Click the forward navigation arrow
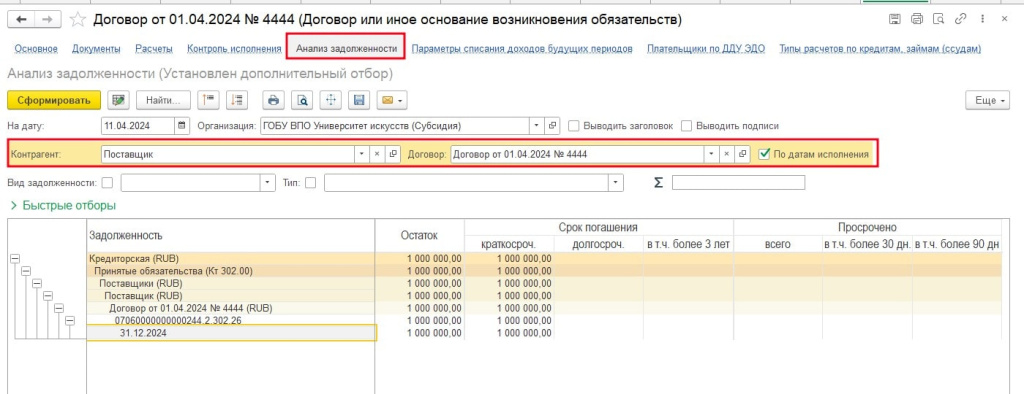Screen dimensions: 1024x394 pyautogui.click(x=48, y=20)
